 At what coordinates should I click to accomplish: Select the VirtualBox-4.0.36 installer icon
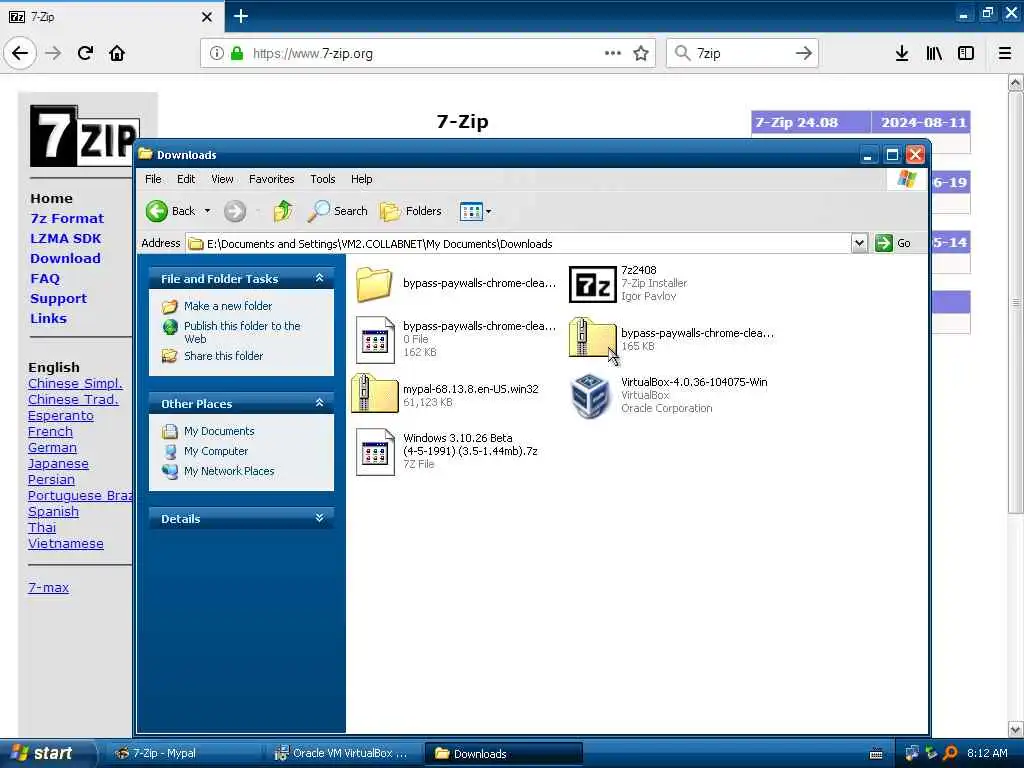590,396
